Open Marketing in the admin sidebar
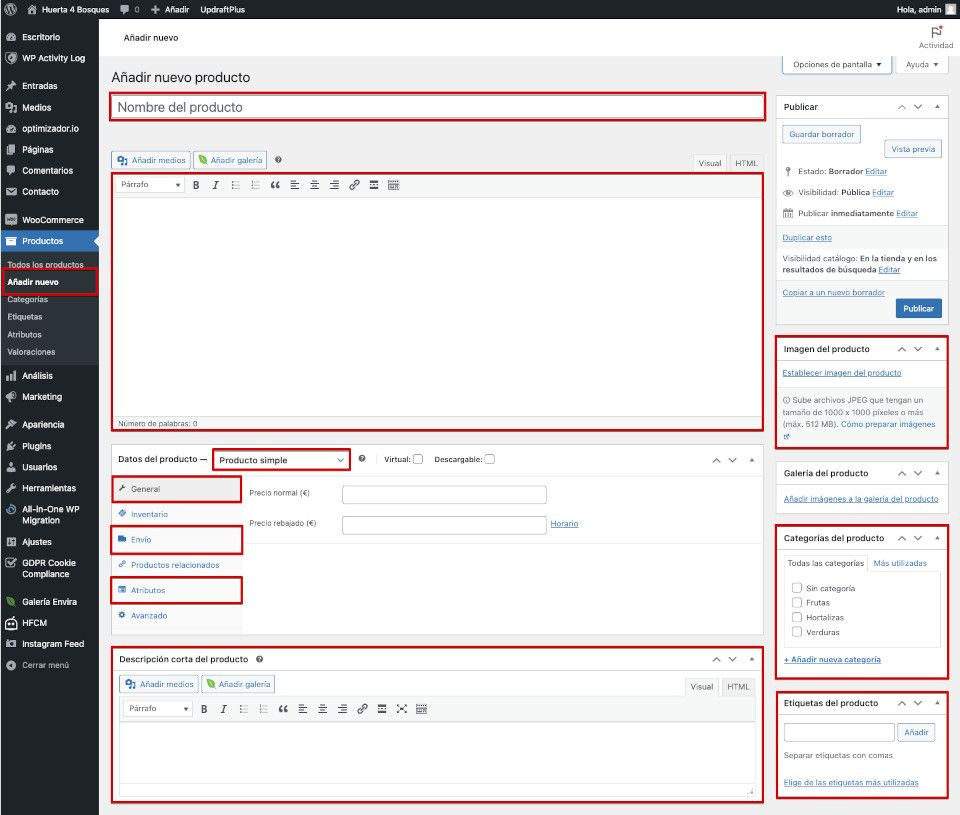Image resolution: width=960 pixels, height=815 pixels. [41, 397]
